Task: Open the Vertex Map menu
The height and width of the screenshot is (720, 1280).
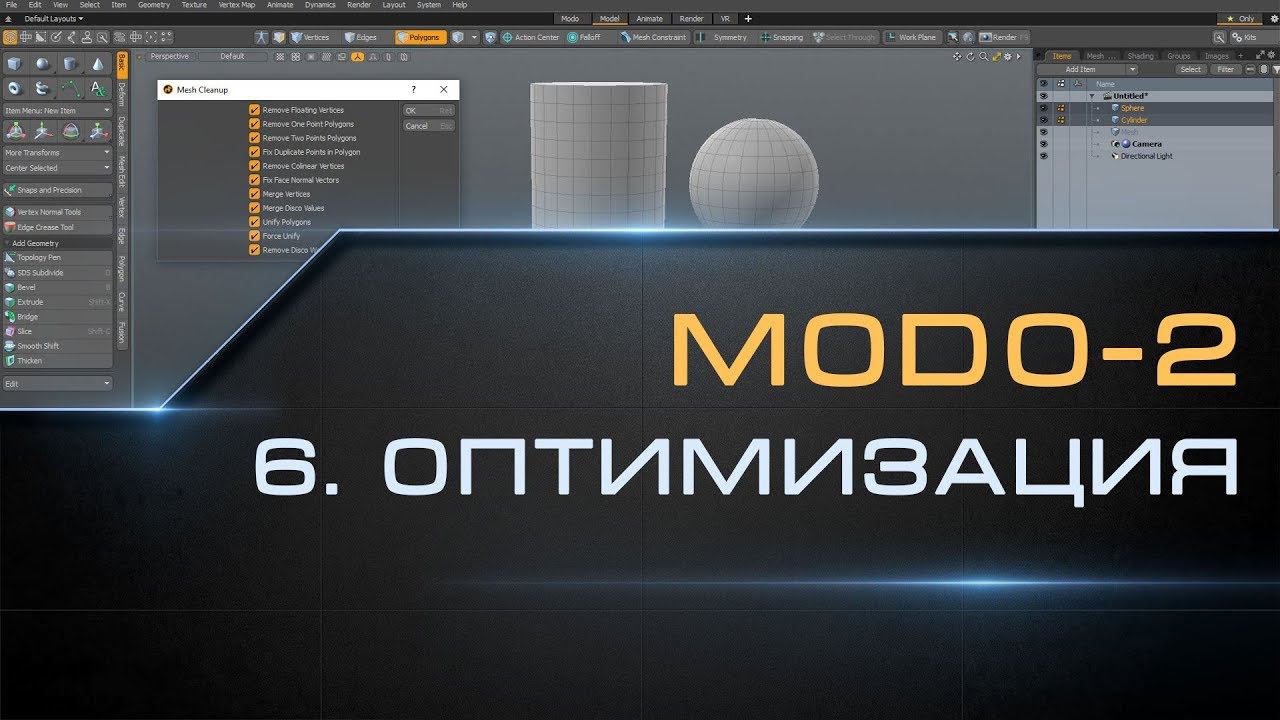Action: point(236,5)
